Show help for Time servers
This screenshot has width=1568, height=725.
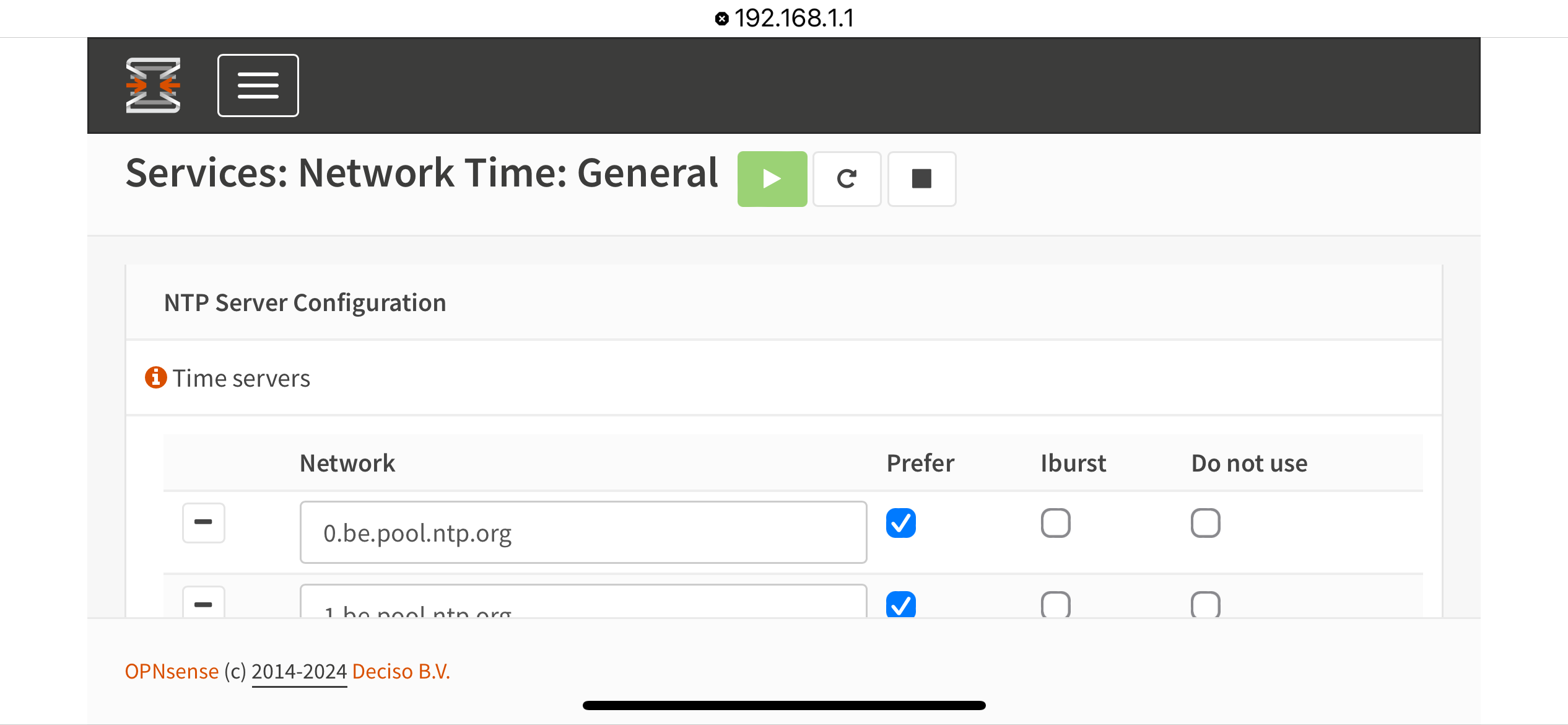click(x=155, y=377)
